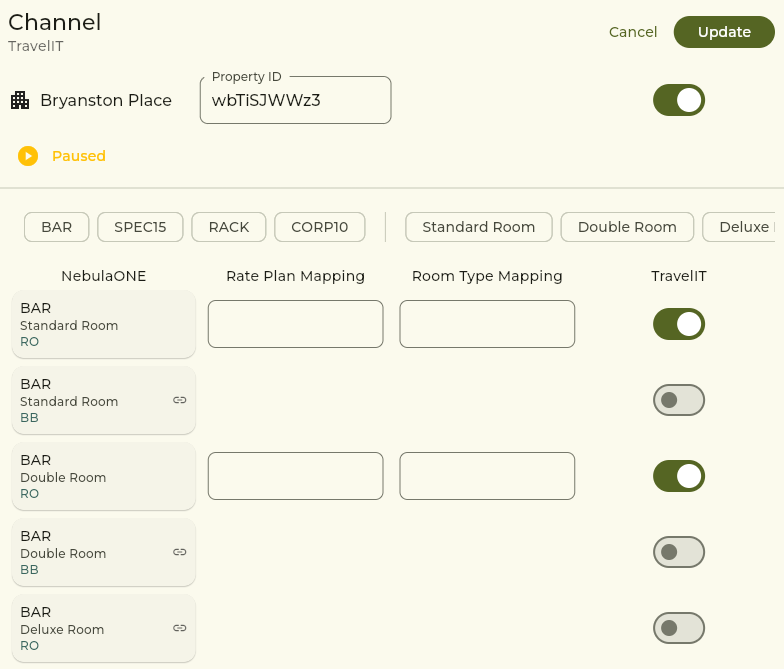Image resolution: width=784 pixels, height=669 pixels.
Task: Click the Paused status label
Action: pos(78,156)
